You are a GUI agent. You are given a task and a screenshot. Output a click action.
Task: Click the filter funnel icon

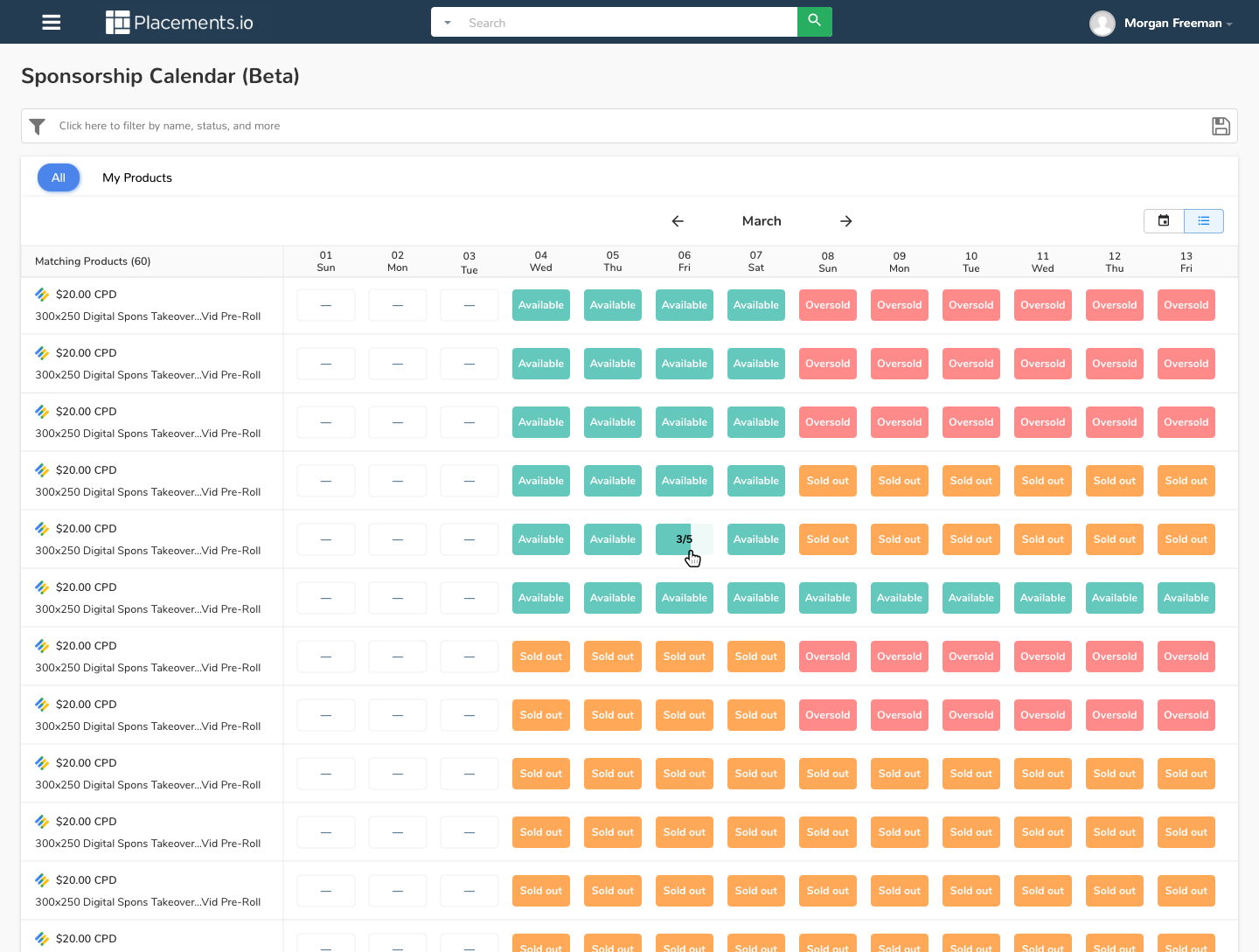[38, 127]
